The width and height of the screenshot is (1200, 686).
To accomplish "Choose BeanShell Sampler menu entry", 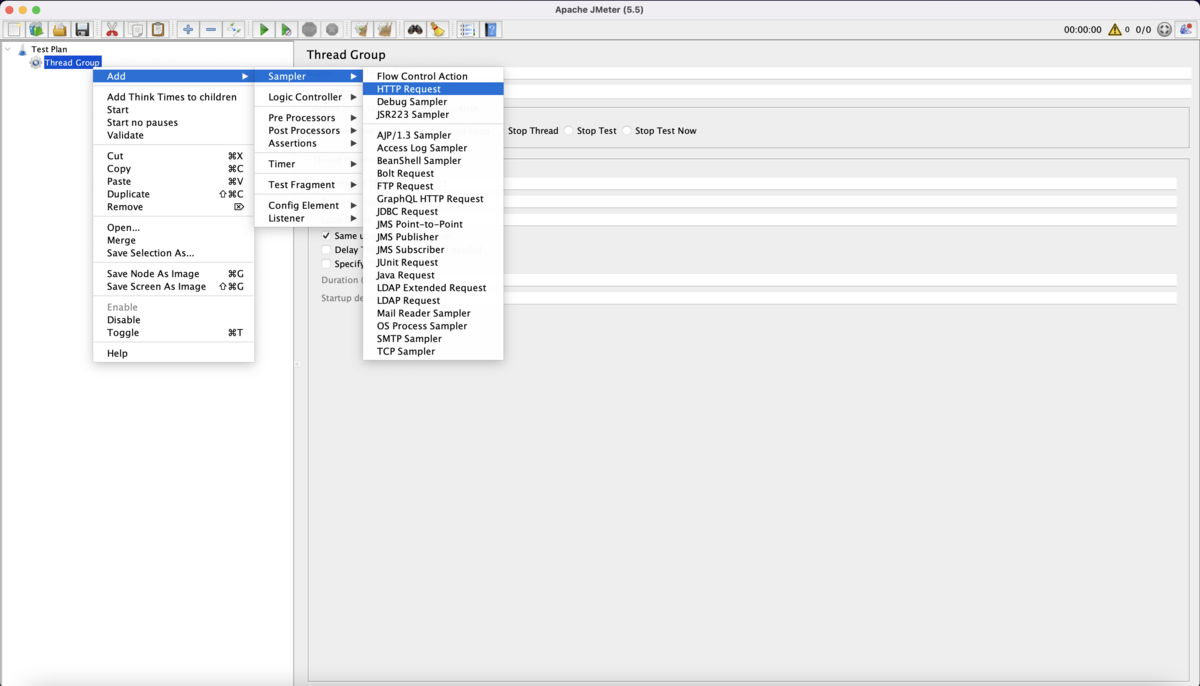I will [433, 160].
